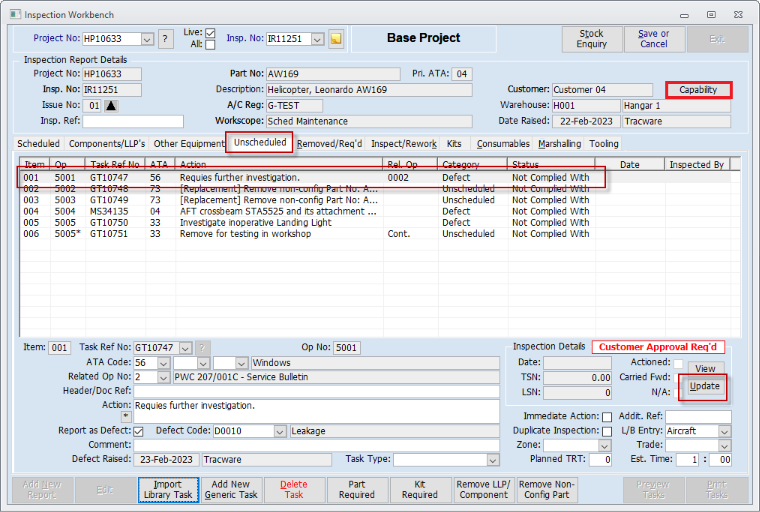Click the Kit Required button
This screenshot has height=512, width=760.
(x=420, y=490)
